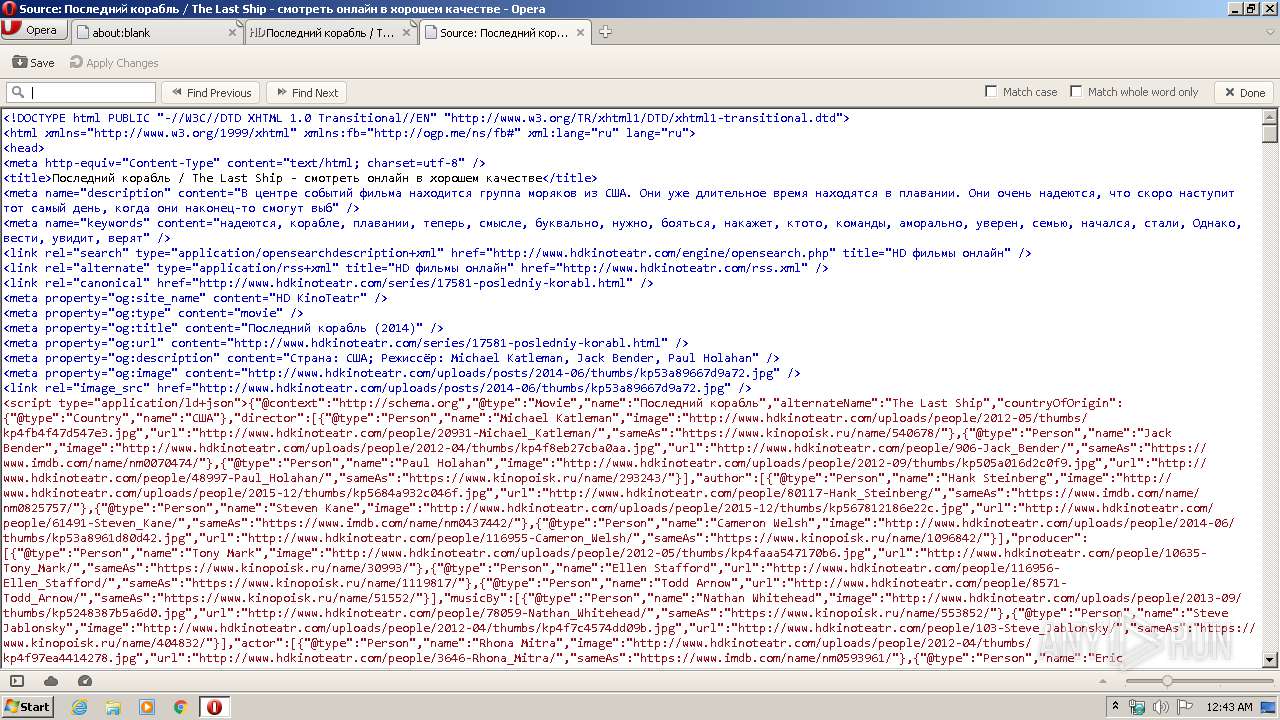The image size is (1280, 720).
Task: Enable the Match case checkbox
Action: (x=991, y=92)
